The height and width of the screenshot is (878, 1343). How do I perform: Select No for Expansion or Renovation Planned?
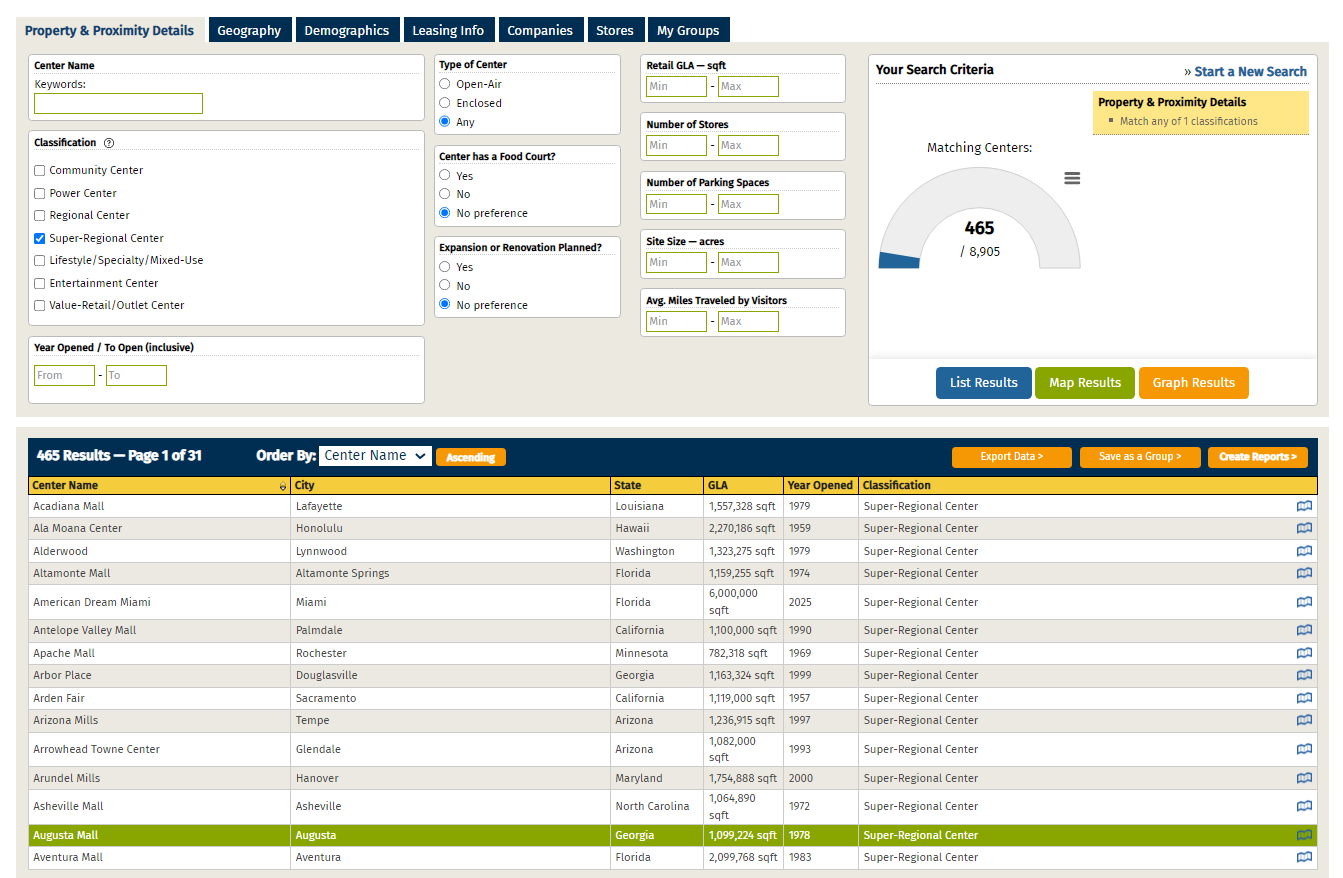pyautogui.click(x=445, y=286)
